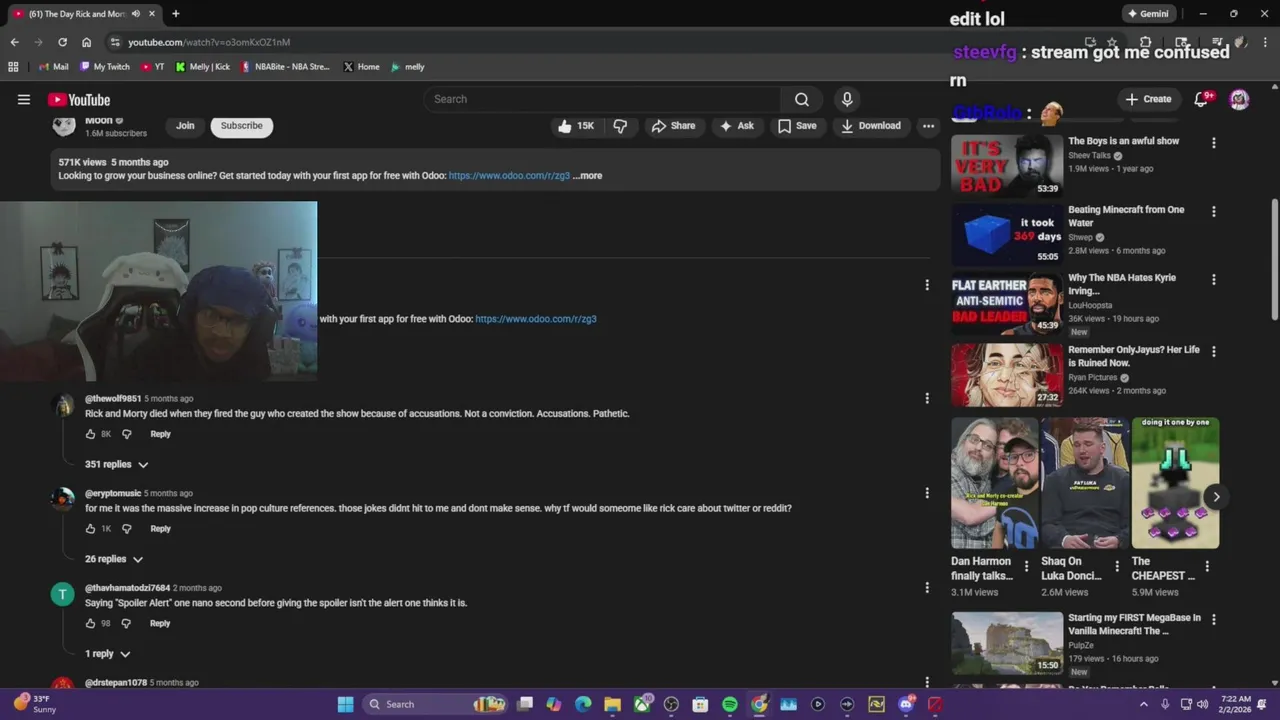Download the video

coord(871,126)
